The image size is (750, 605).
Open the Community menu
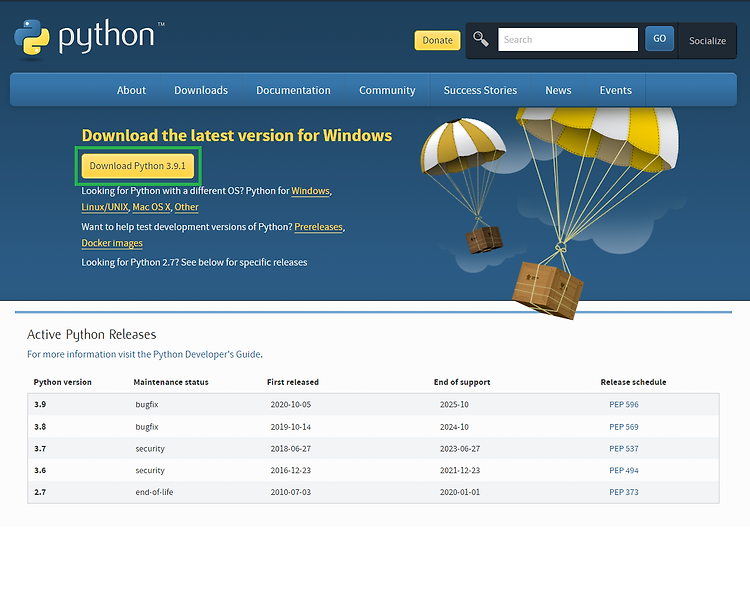387,90
